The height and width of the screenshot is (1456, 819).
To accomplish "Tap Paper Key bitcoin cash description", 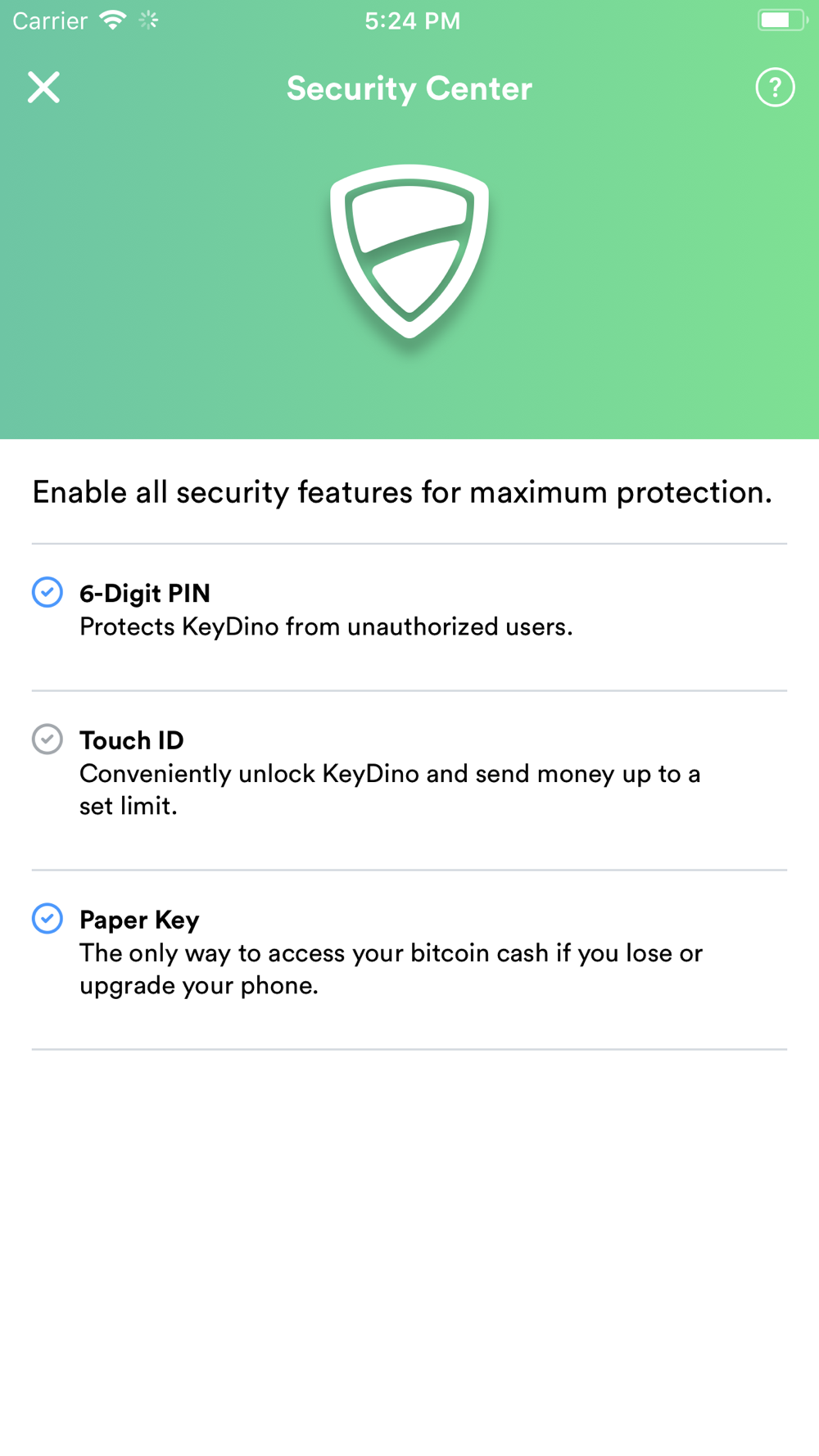I will [391, 969].
